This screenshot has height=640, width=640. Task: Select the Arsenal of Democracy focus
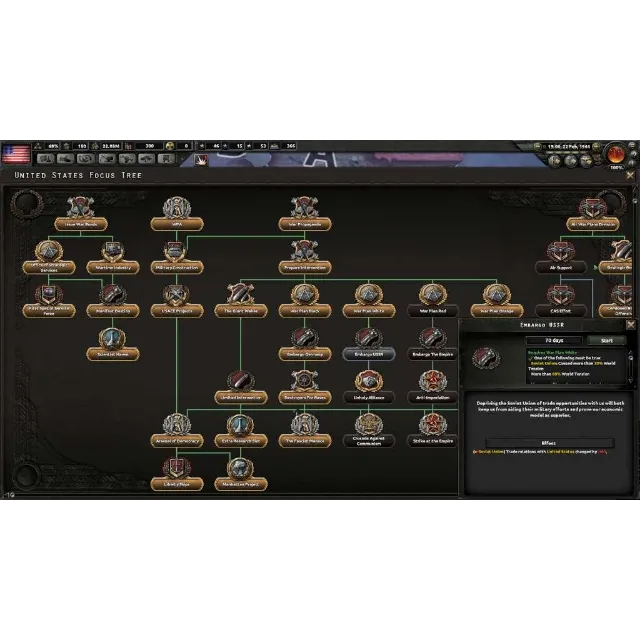tap(177, 433)
